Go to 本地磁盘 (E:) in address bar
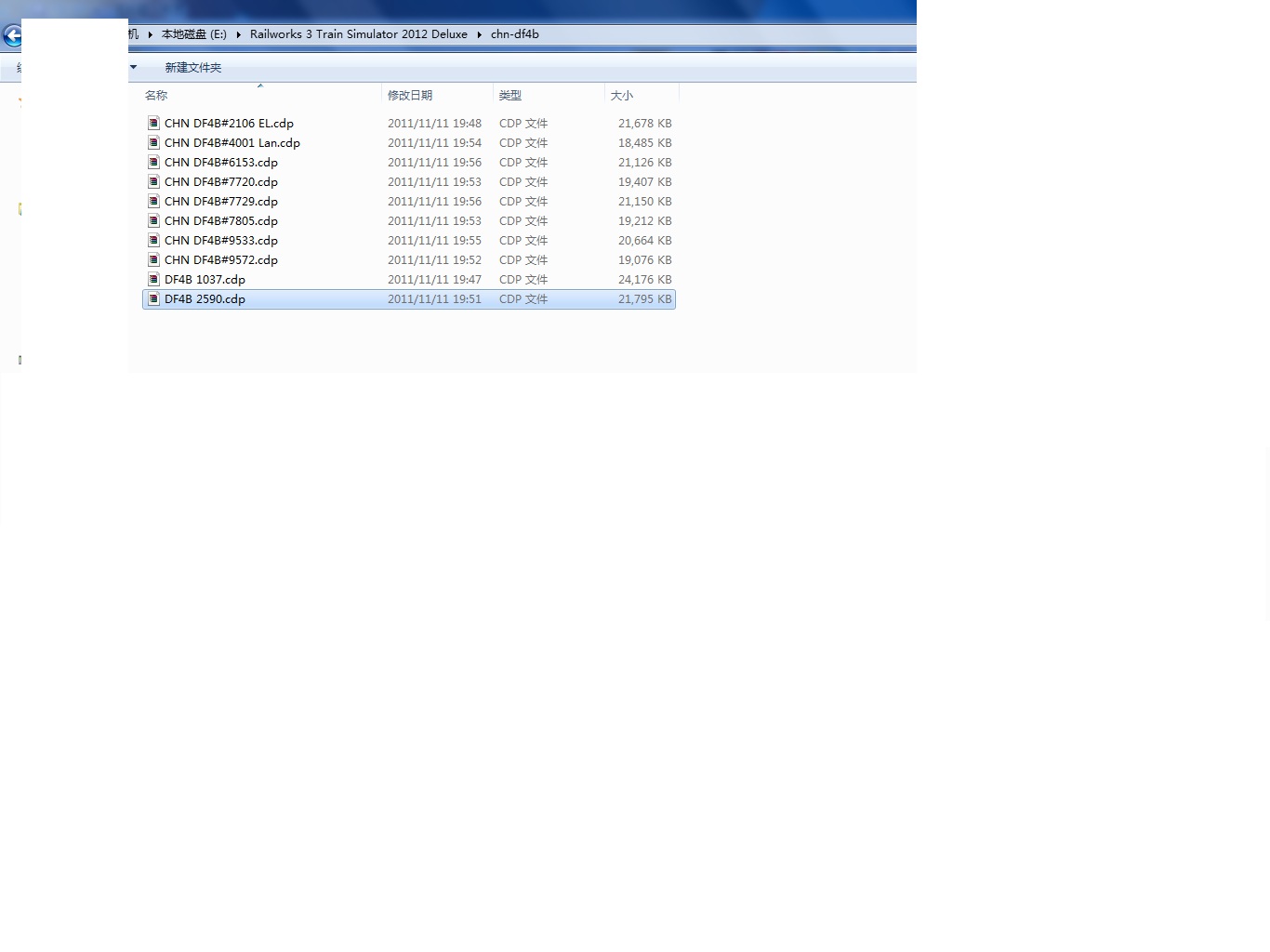Image resolution: width=1270 pixels, height=952 pixels. 193,34
